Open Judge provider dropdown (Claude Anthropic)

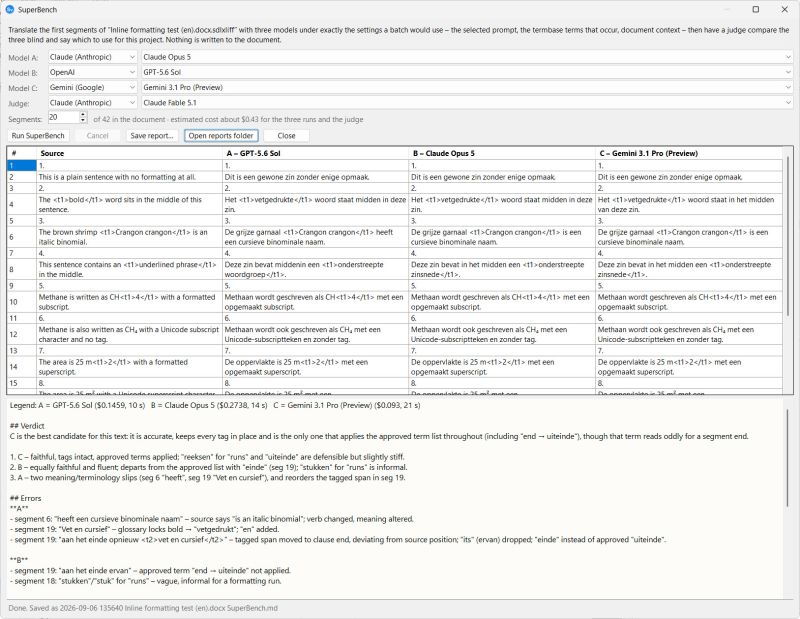coord(93,103)
